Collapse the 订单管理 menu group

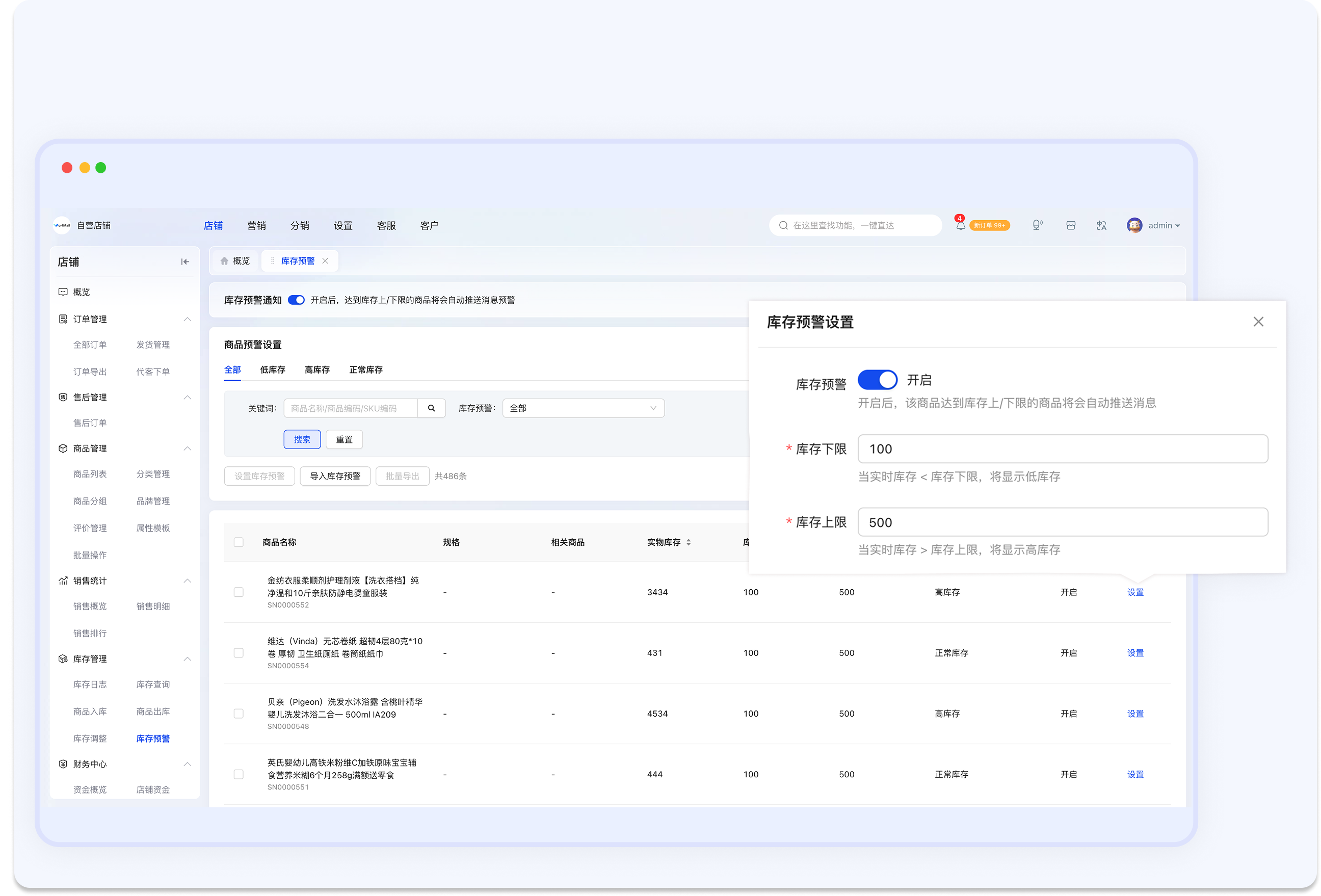tap(187, 319)
